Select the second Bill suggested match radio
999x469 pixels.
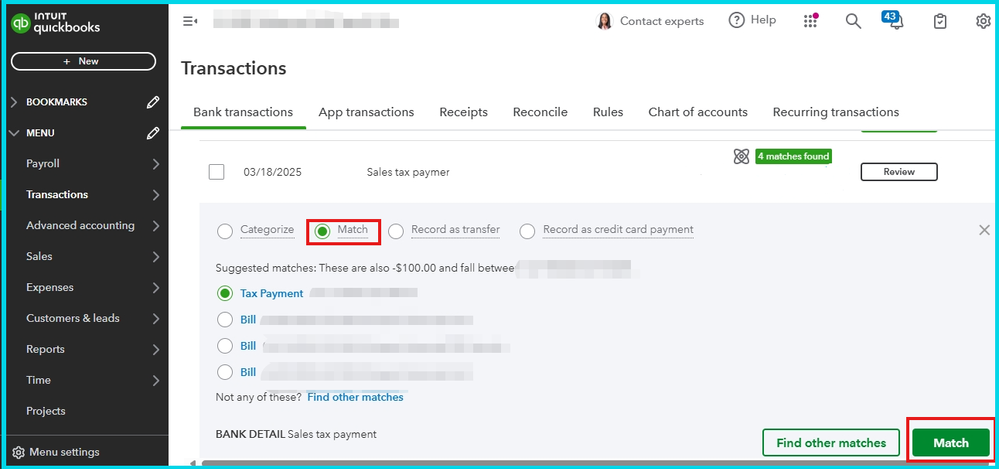[224, 345]
